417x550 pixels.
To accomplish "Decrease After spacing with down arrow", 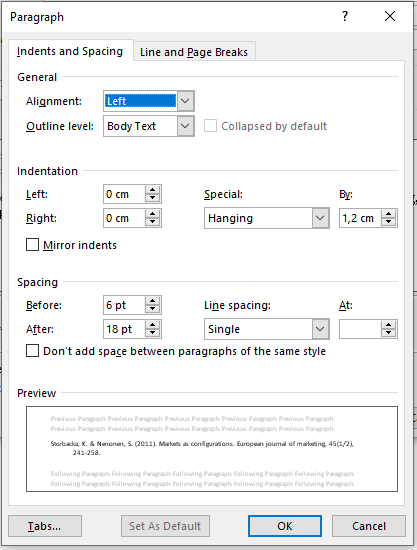I will [153, 333].
